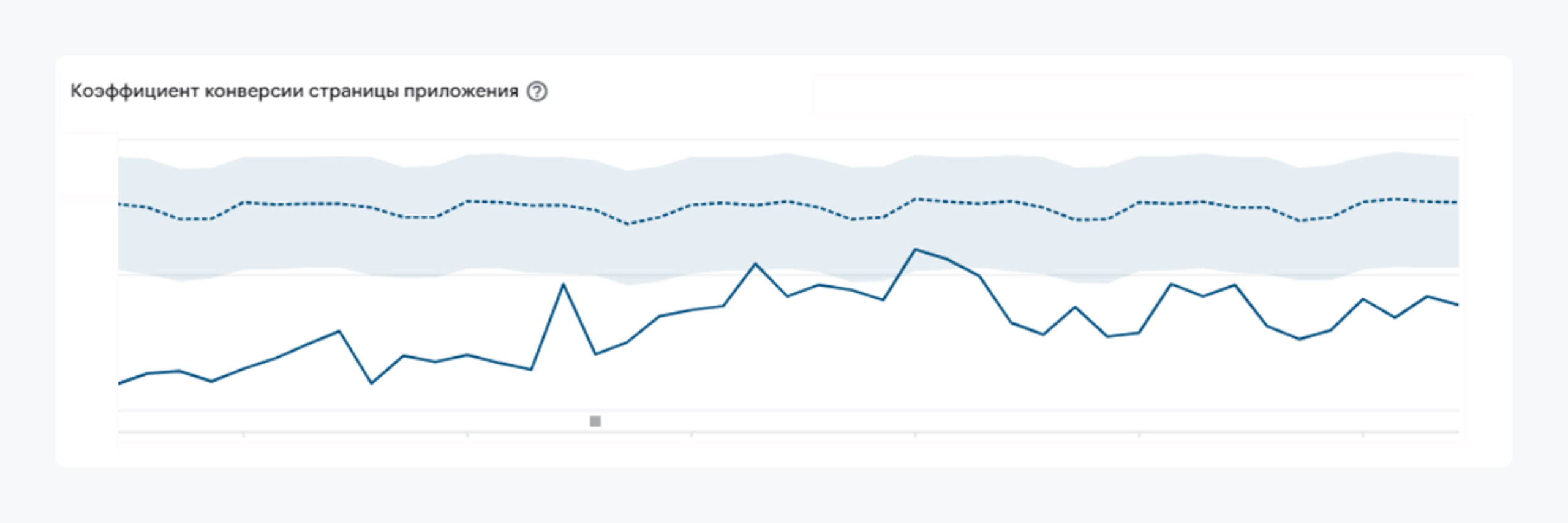
Task: Click the fifth x-axis tick mark
Action: [x=1139, y=435]
